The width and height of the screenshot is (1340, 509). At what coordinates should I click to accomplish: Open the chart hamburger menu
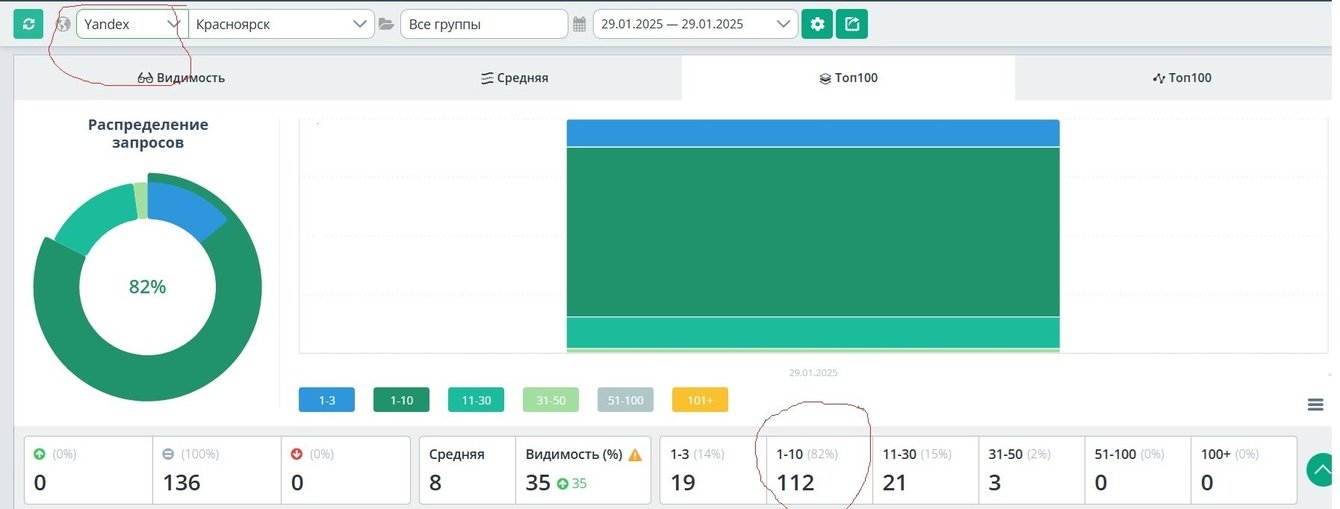coord(1316,404)
